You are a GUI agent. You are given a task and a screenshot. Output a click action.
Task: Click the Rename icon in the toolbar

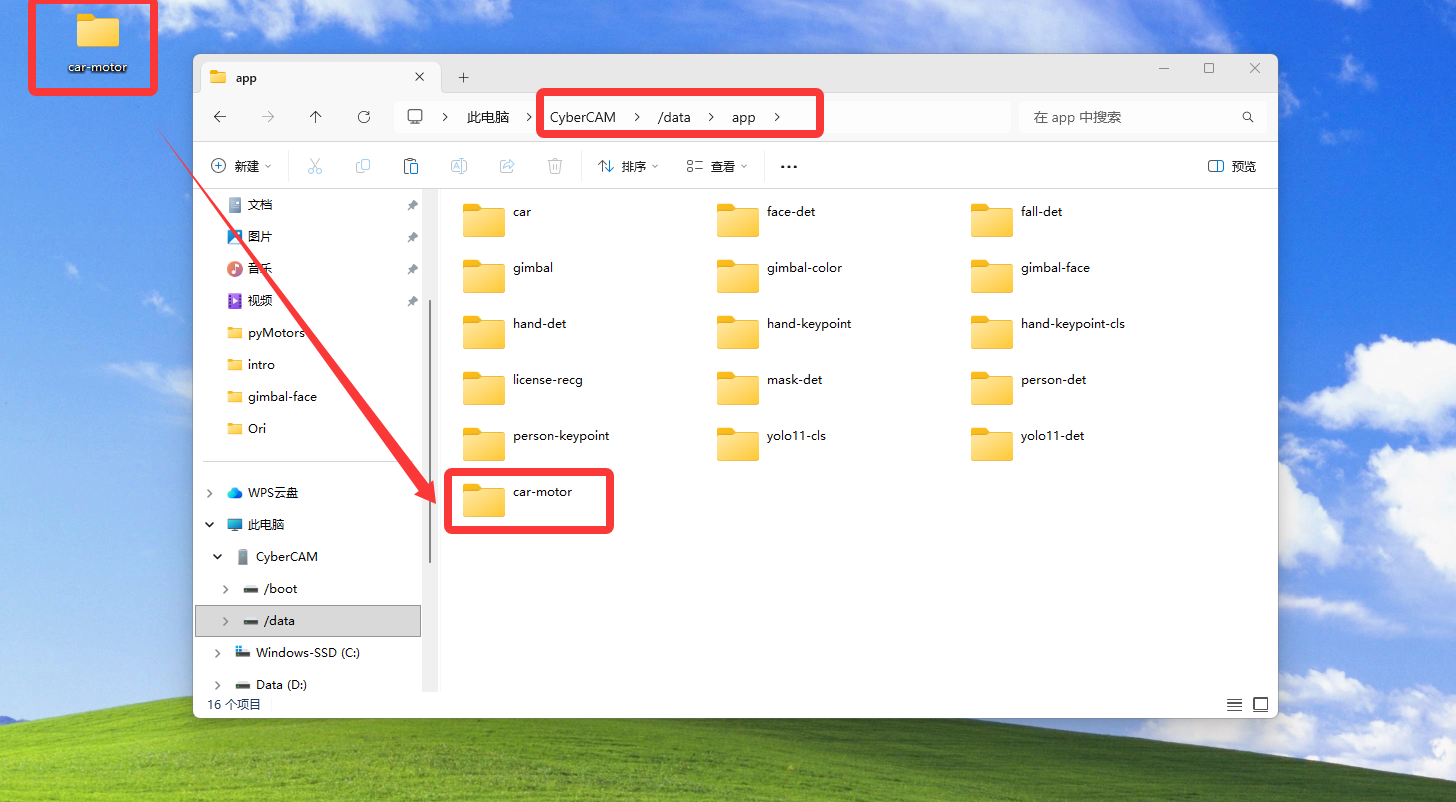pyautogui.click(x=459, y=166)
